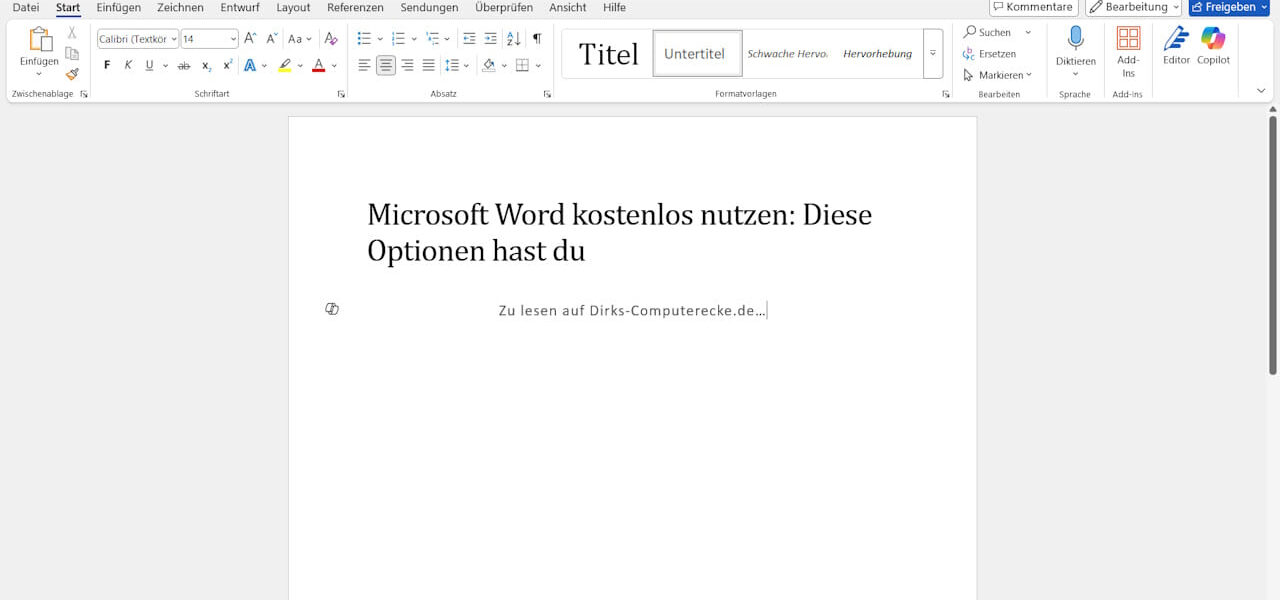Decrease paragraph indent
This screenshot has width=1280, height=600.
469,39
